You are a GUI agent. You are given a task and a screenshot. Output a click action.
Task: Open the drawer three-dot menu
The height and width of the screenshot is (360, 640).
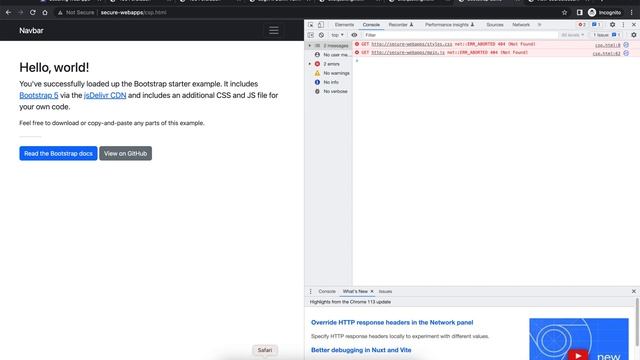[x=311, y=291]
